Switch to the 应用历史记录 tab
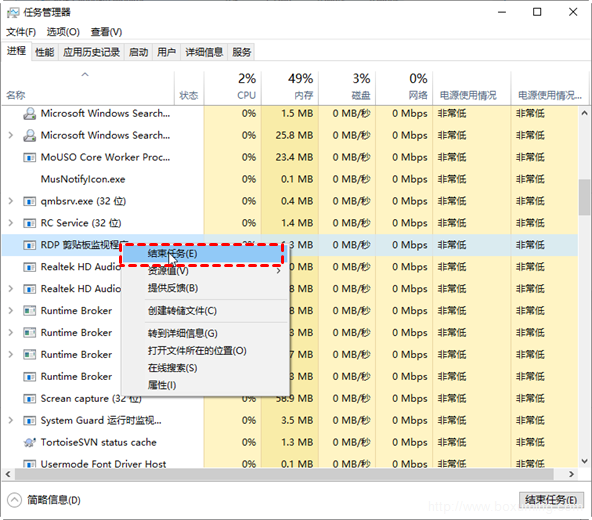 coord(91,52)
